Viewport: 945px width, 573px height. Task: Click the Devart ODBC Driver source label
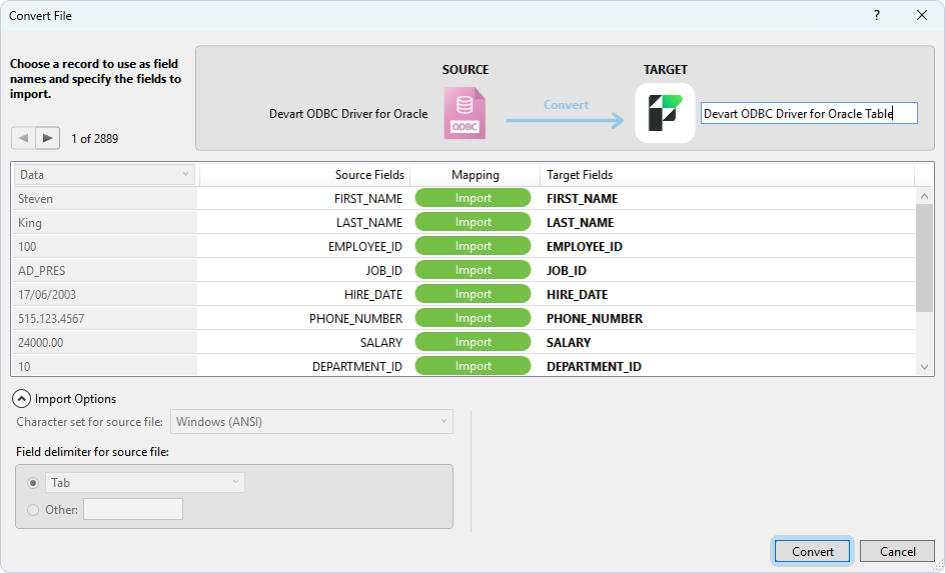coord(348,114)
